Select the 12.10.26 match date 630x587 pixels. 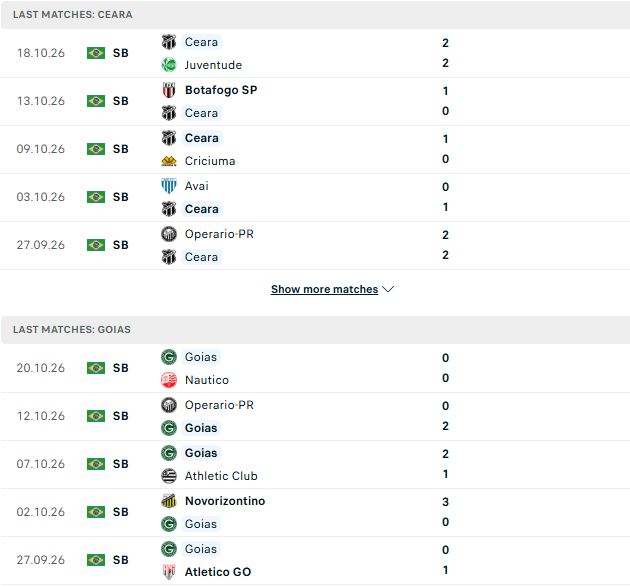(x=41, y=416)
